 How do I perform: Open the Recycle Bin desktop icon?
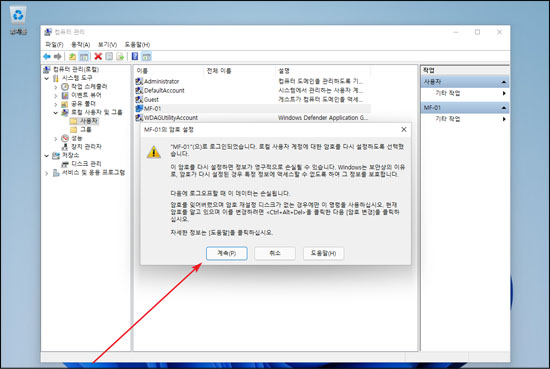18,21
